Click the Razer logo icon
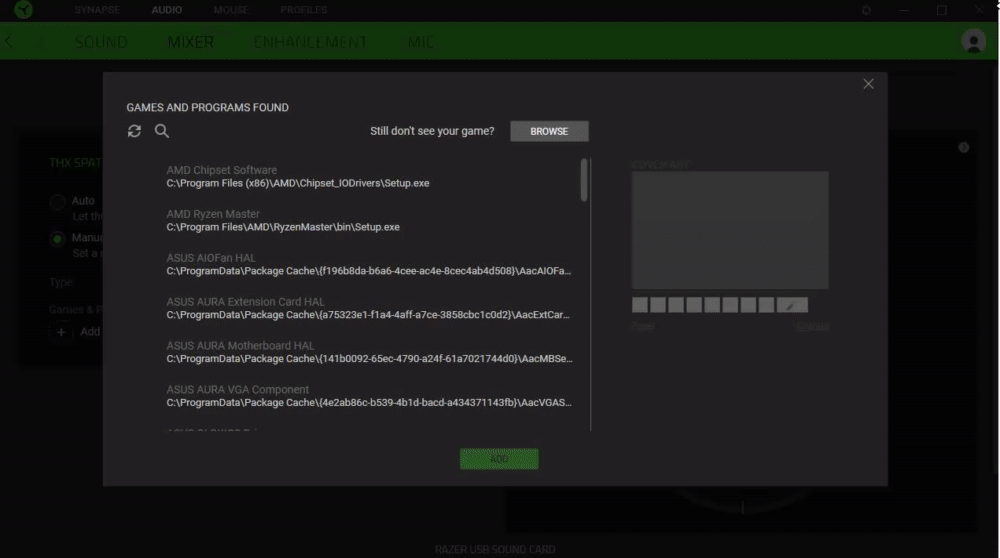Screen dimensions: 1000x558 24,10
